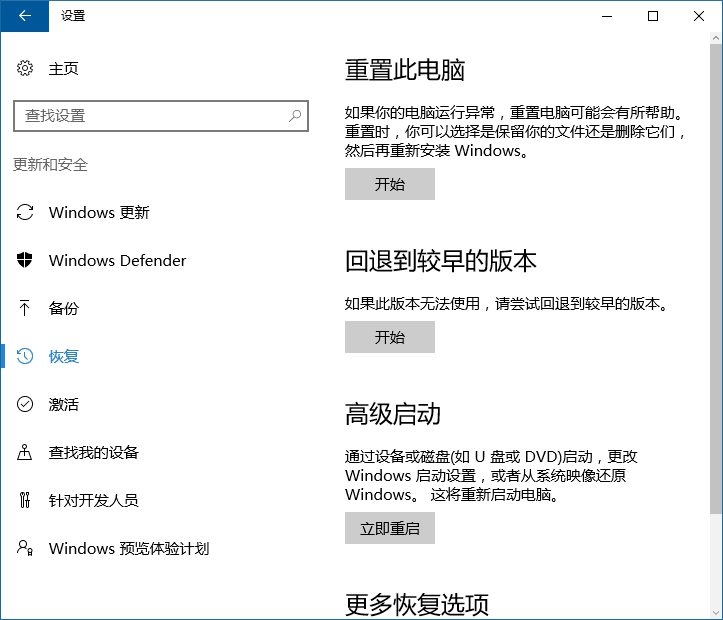The image size is (723, 620).
Task: Open the 主页 gear icon
Action: (x=25, y=69)
